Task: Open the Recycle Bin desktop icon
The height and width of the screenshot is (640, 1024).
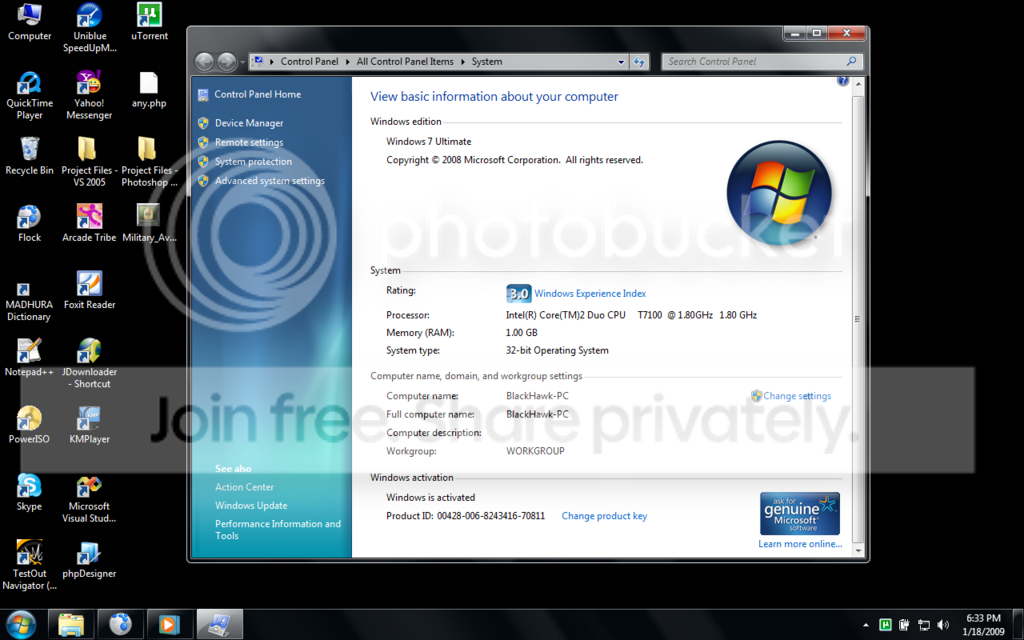Action: (29, 157)
